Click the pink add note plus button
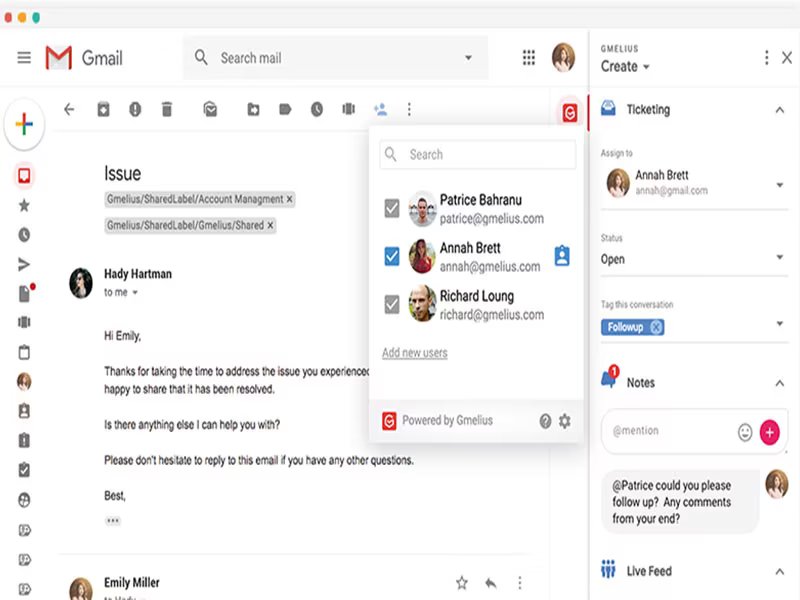This screenshot has width=800, height=600. click(769, 432)
